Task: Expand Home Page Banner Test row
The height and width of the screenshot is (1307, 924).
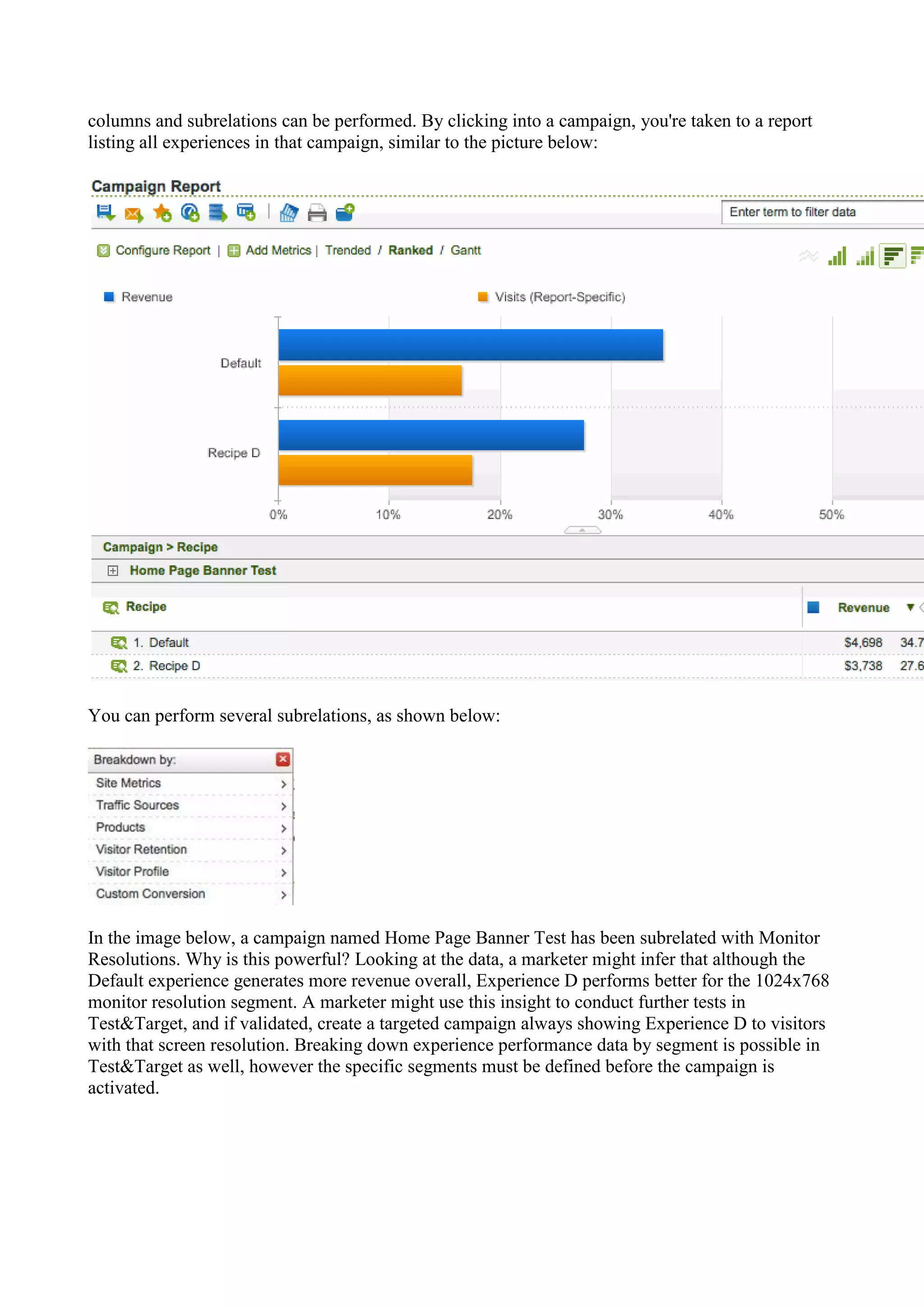Action: (x=113, y=571)
